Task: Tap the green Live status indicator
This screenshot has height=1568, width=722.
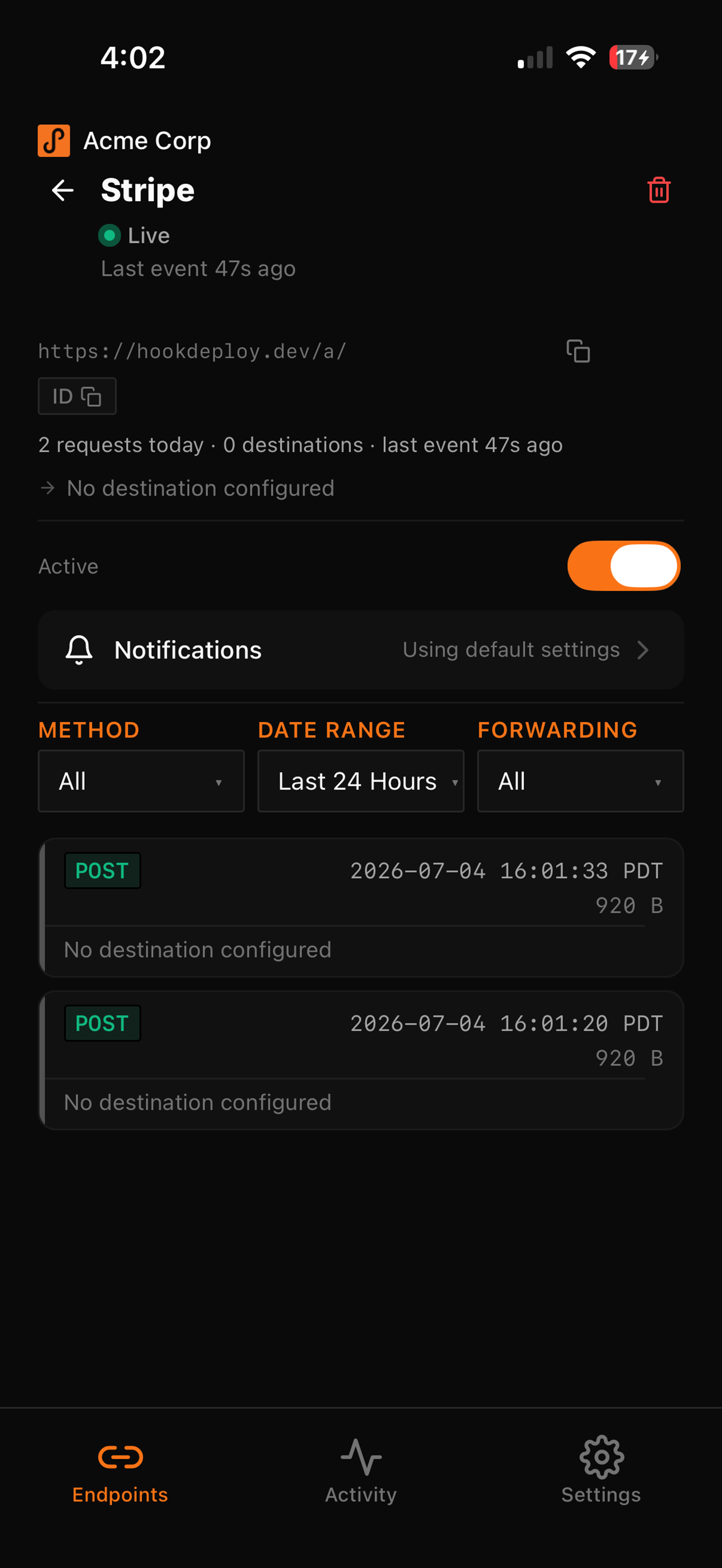Action: click(x=109, y=236)
